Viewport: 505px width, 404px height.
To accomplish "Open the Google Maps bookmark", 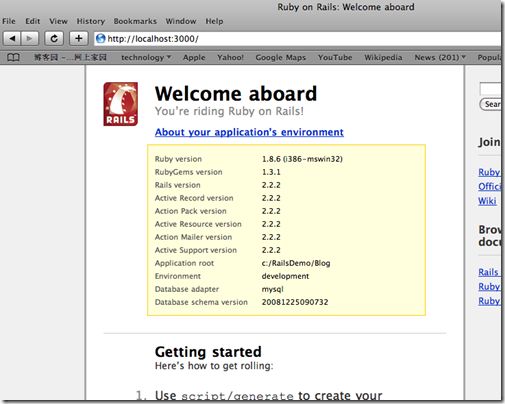I will [281, 57].
